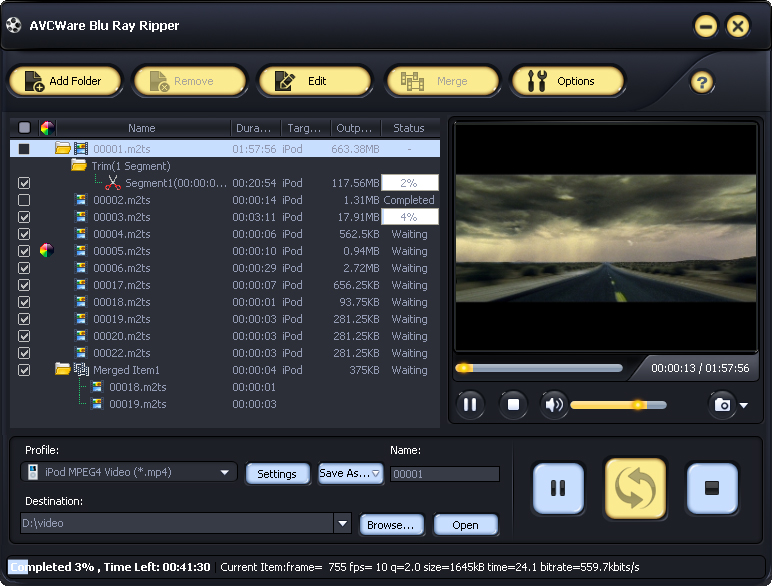Click the Time Left status text

pos(157,567)
